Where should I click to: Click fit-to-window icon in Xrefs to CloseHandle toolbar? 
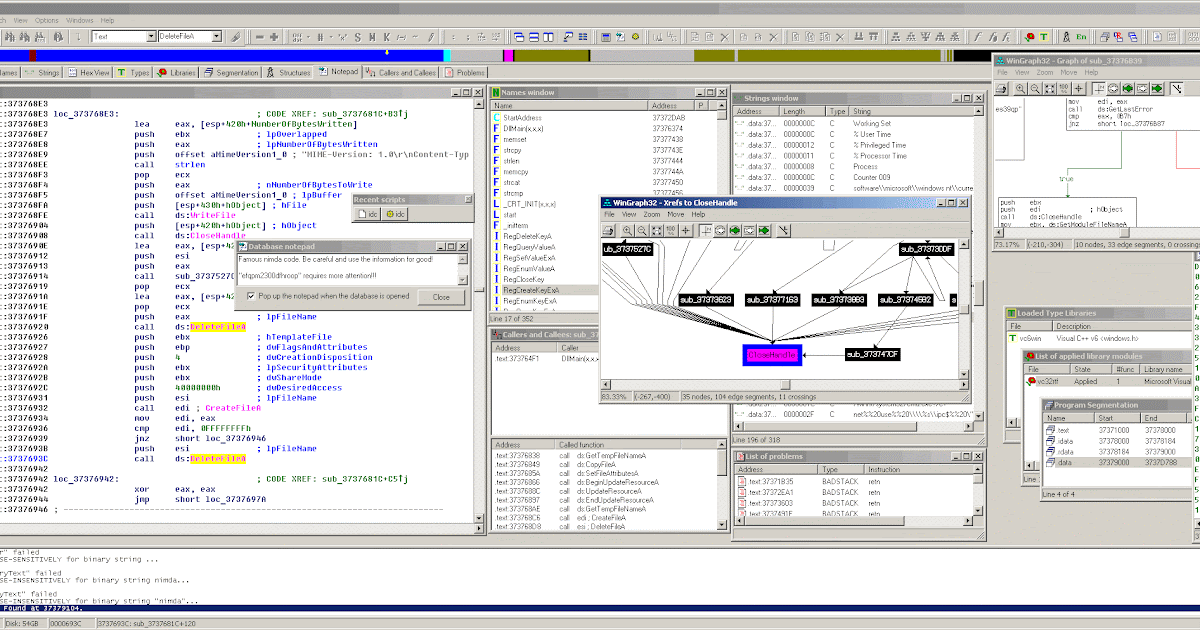pyautogui.click(x=657, y=230)
